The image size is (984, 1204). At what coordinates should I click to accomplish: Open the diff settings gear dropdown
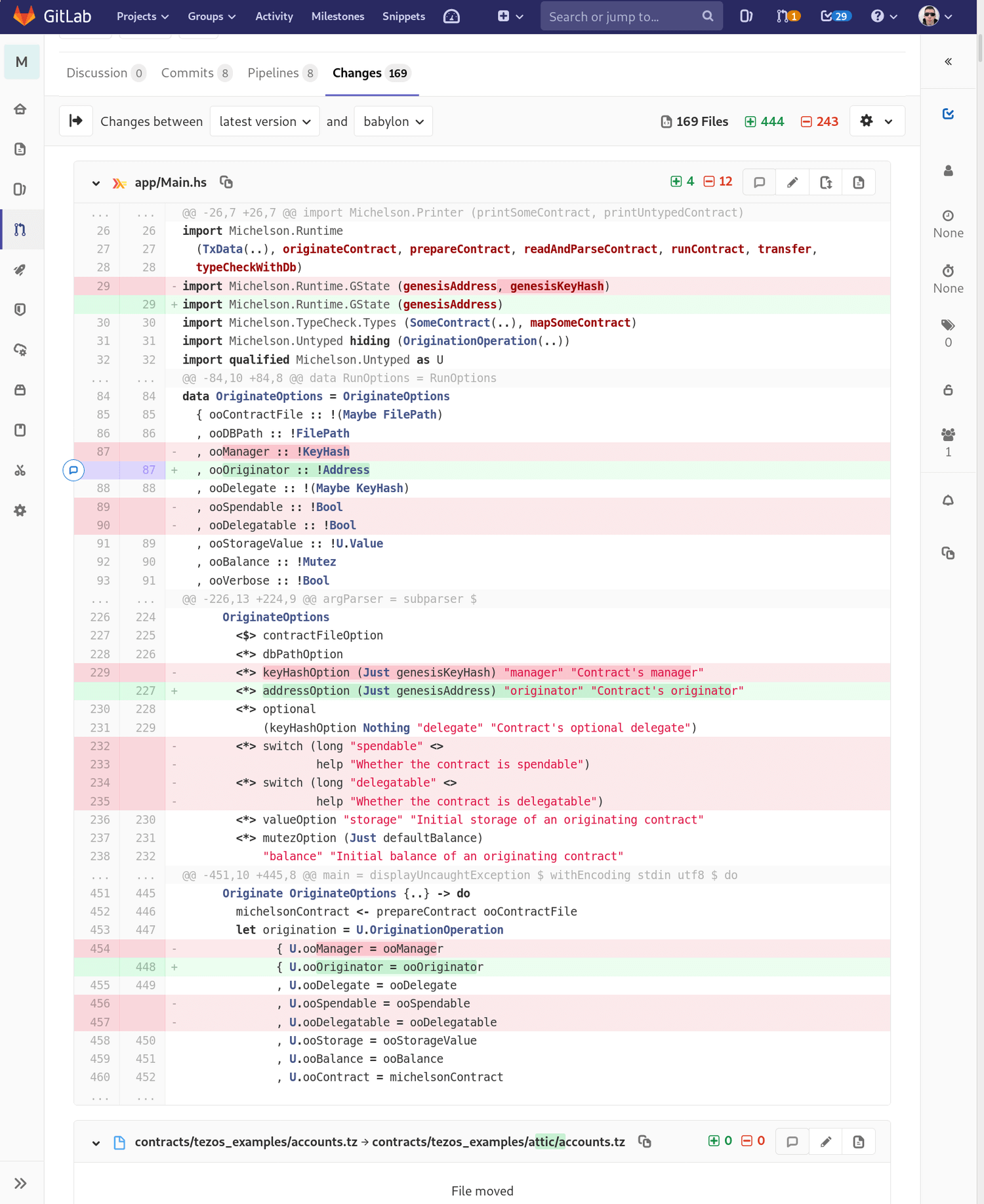point(876,121)
